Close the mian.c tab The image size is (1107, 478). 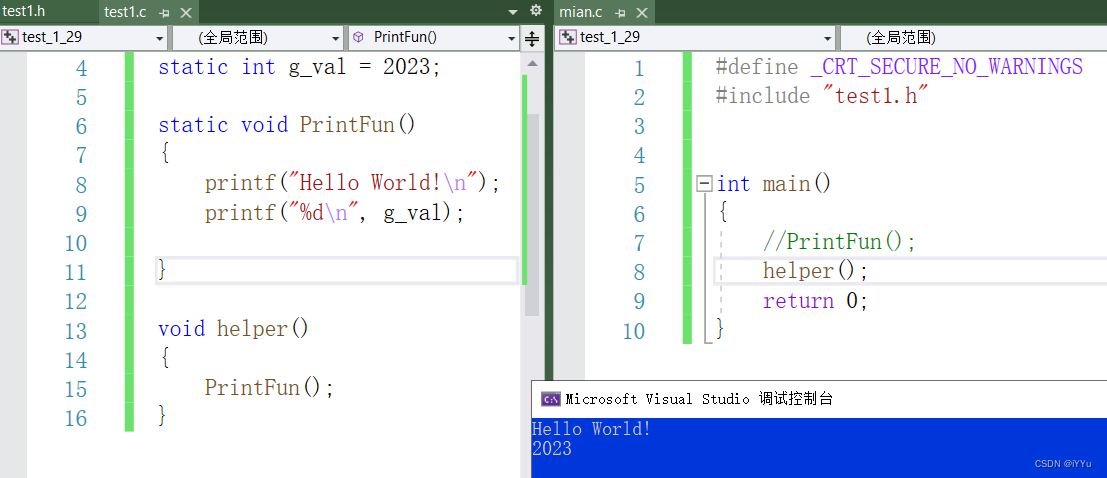coord(642,13)
